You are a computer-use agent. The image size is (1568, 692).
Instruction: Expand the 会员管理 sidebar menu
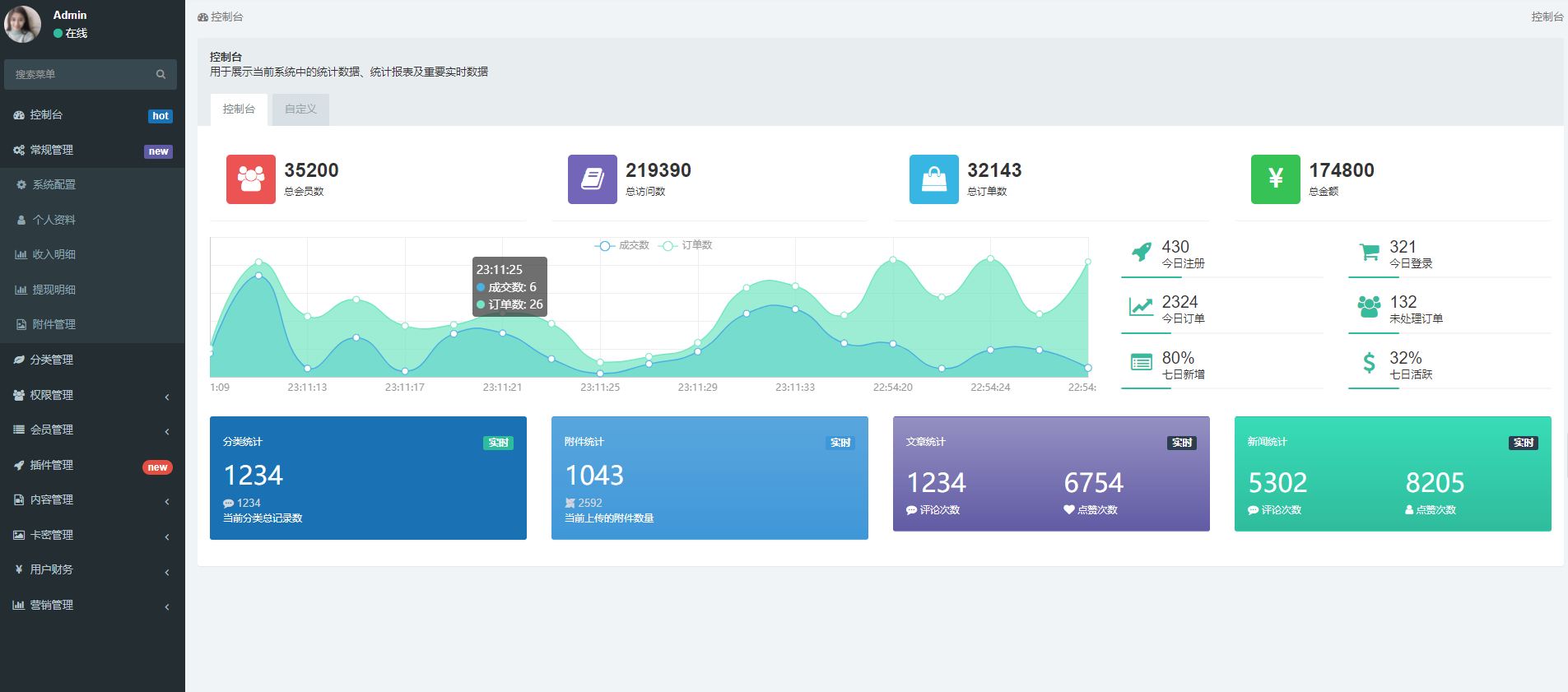point(91,430)
